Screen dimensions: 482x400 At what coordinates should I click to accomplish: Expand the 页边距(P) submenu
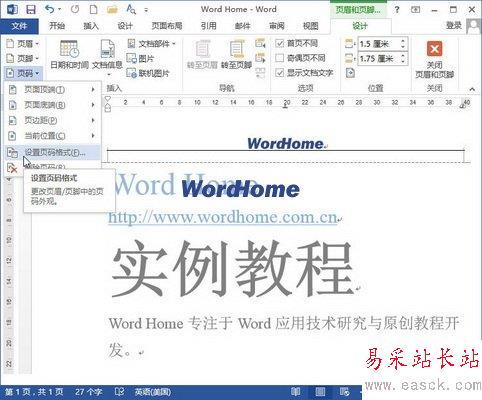[x=52, y=120]
